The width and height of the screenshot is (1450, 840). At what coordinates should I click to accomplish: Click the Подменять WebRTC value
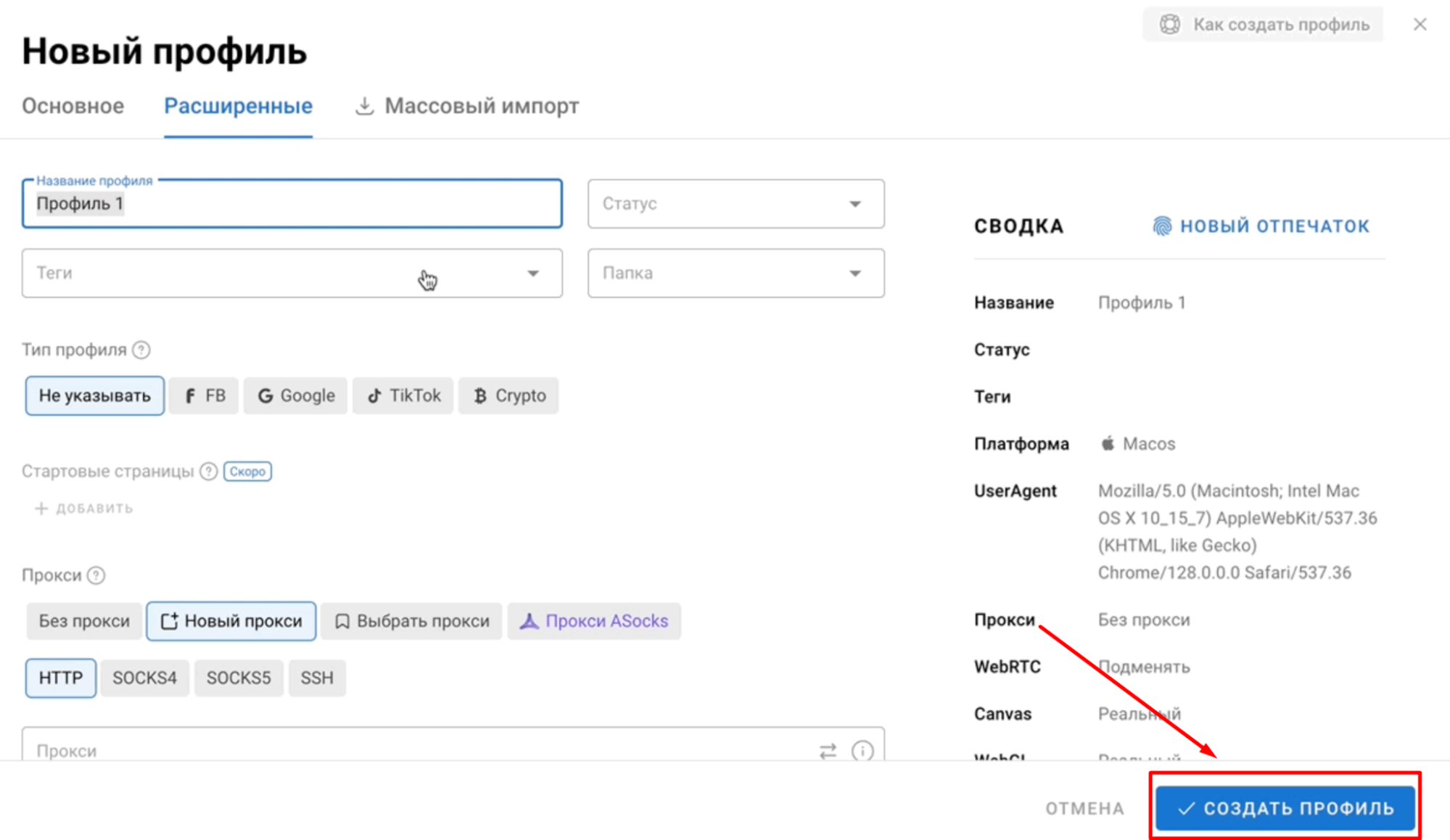pos(1144,667)
